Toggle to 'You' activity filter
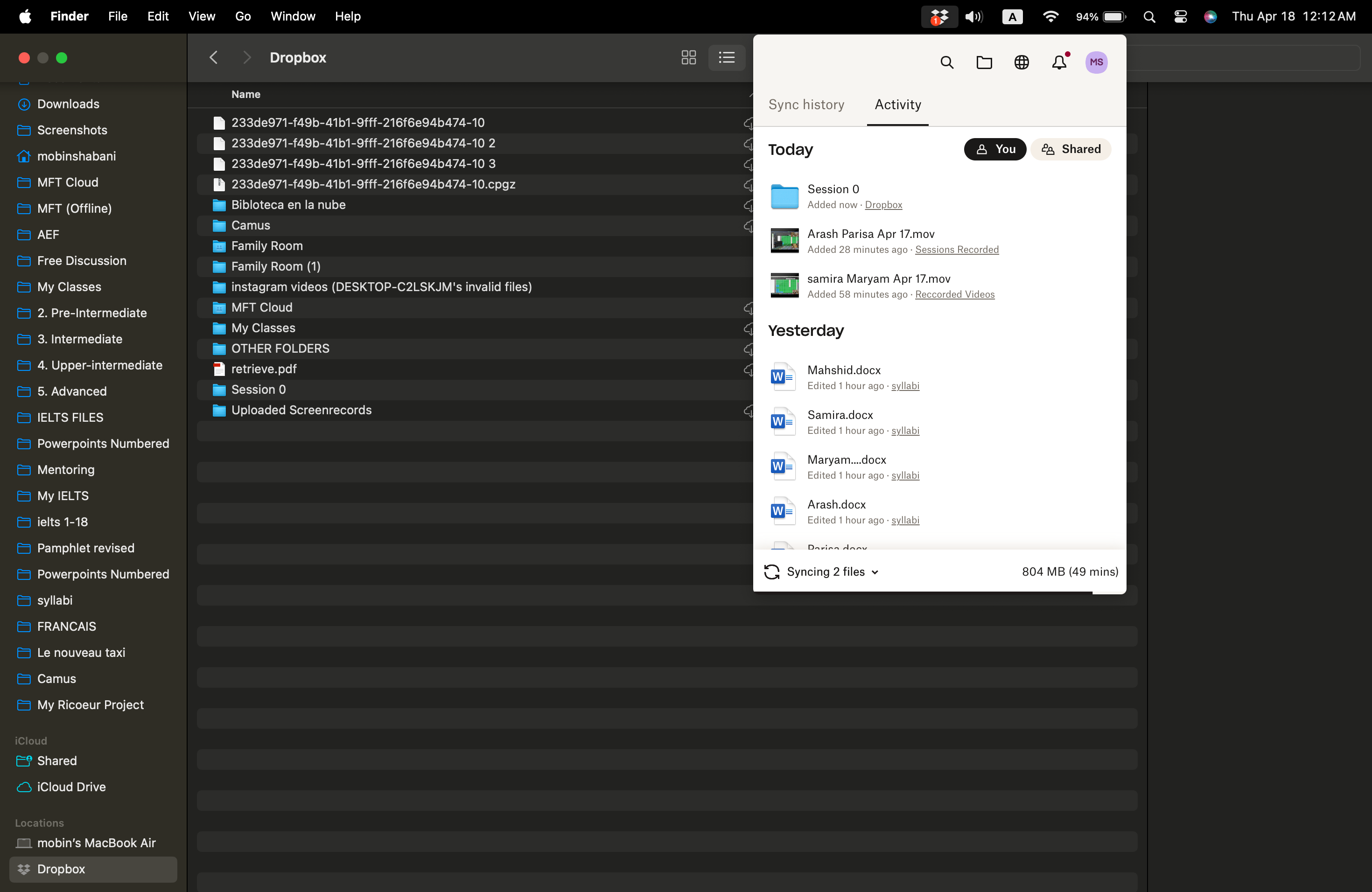The image size is (1372, 892). coord(995,149)
